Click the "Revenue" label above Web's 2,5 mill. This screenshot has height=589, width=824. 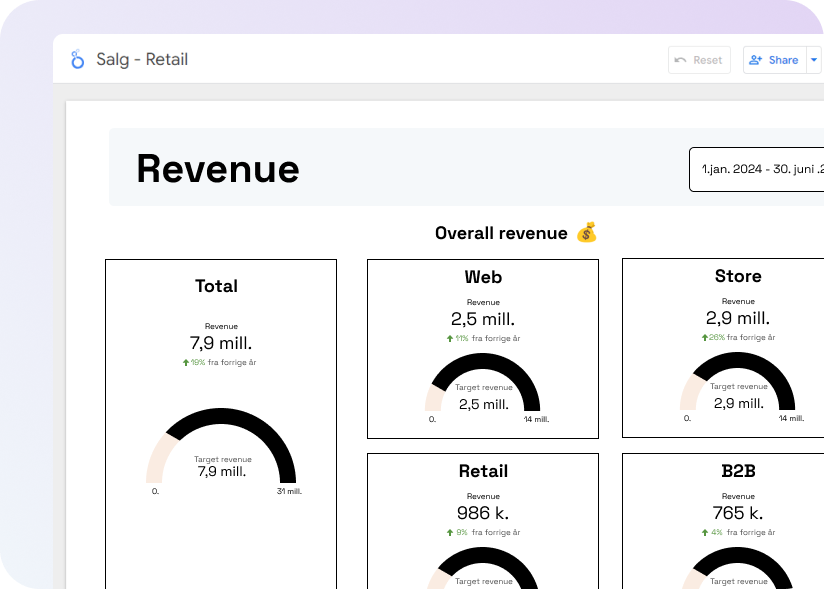(483, 303)
